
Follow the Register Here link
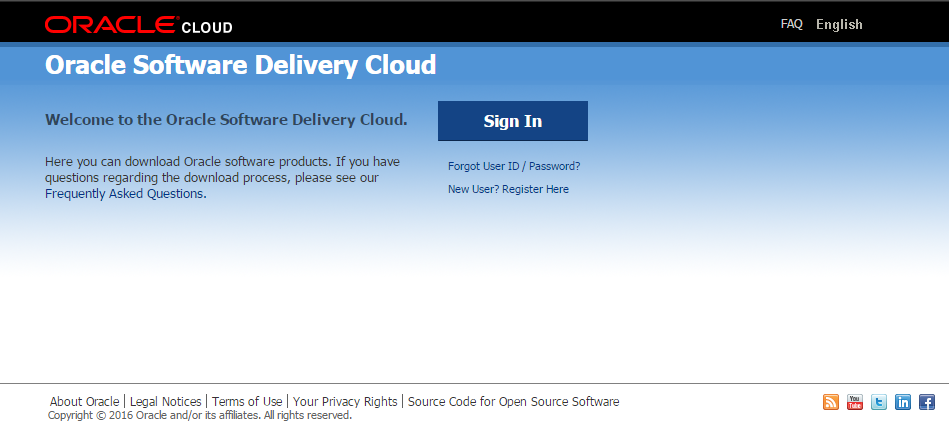(x=535, y=189)
